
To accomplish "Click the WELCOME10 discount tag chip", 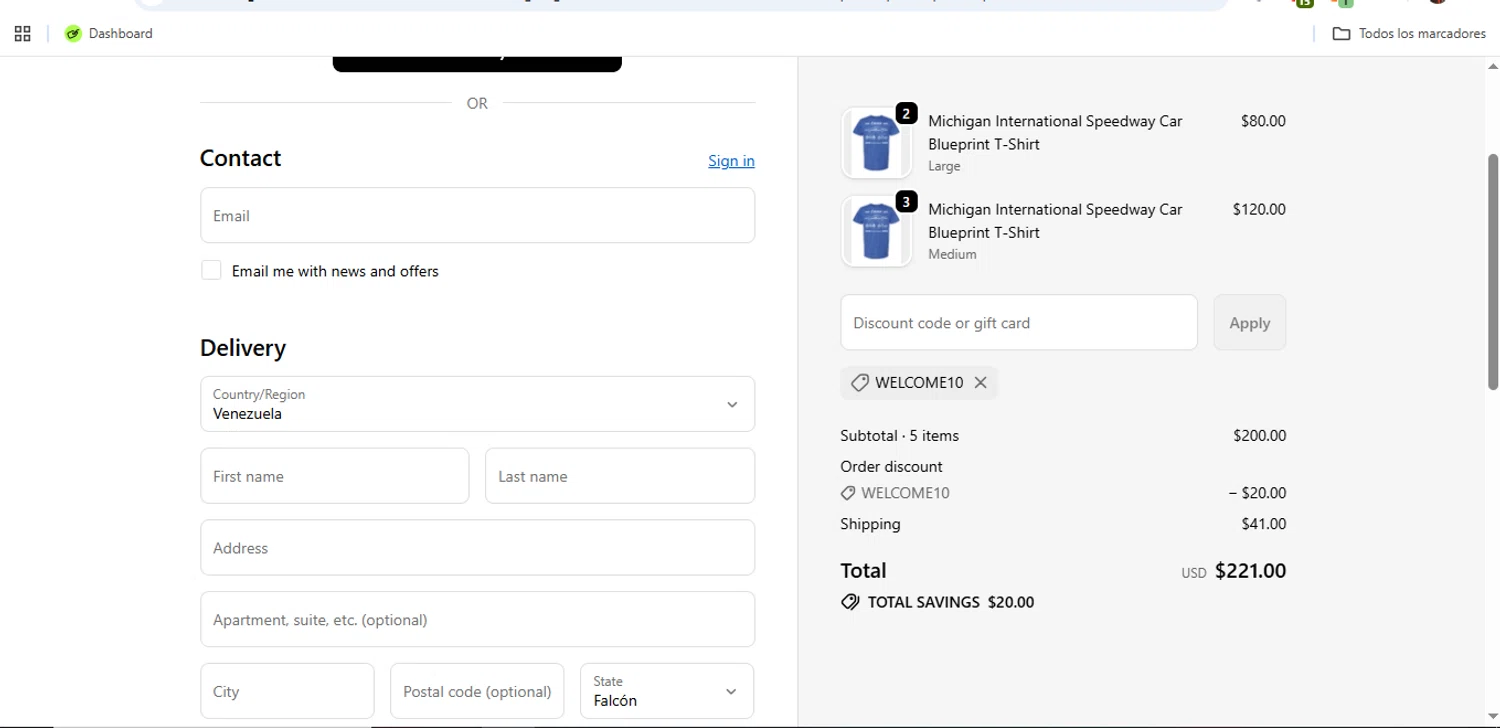I will click(919, 383).
